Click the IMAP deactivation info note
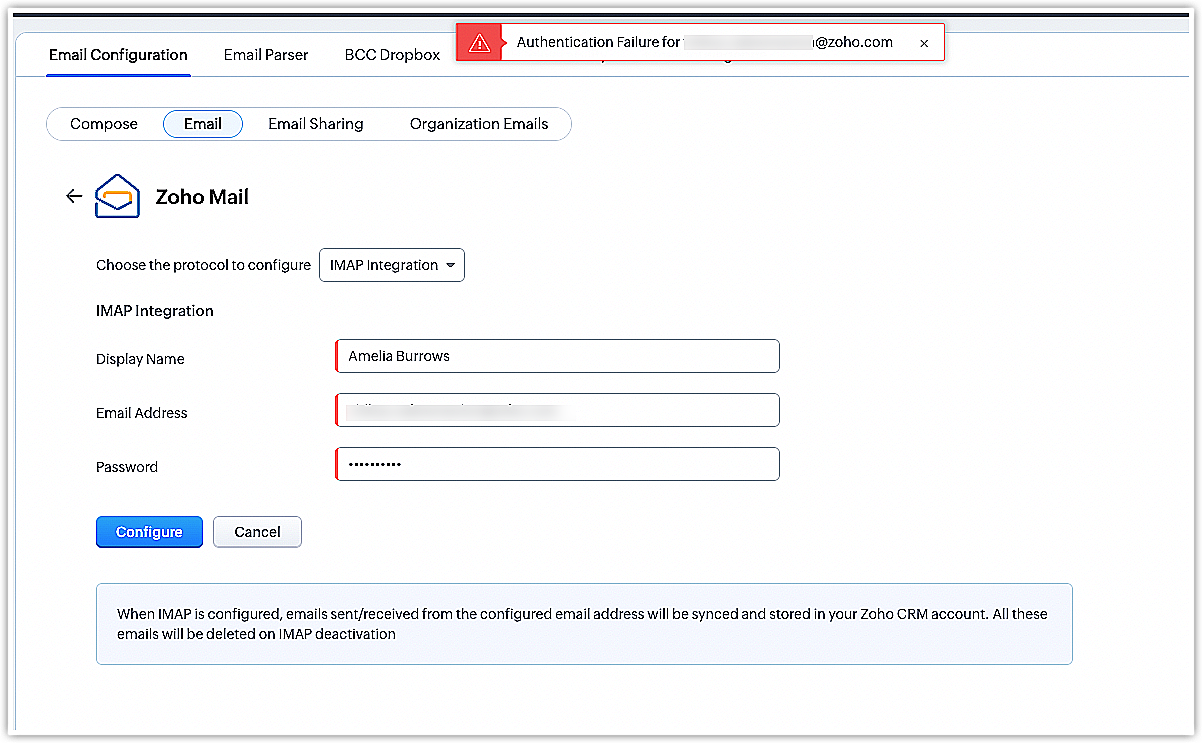Image resolution: width=1202 pixels, height=743 pixels. coord(584,624)
